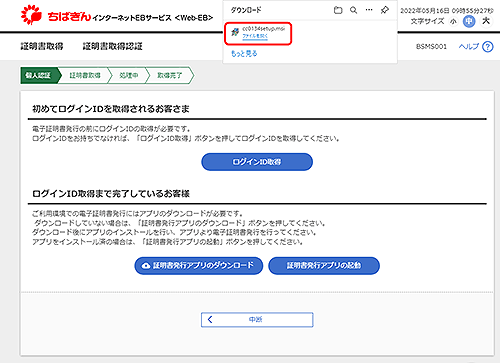Click heading ログインID取得まで完了しているお客様
Screen dimensions: 500x363
pyautogui.click(x=111, y=194)
